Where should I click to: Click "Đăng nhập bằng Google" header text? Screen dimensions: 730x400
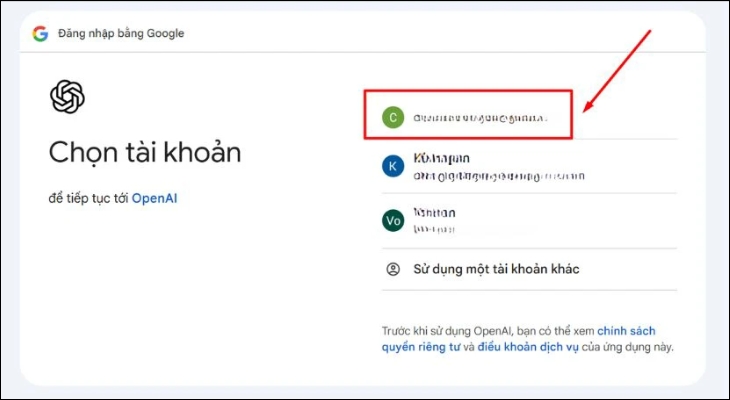click(121, 33)
